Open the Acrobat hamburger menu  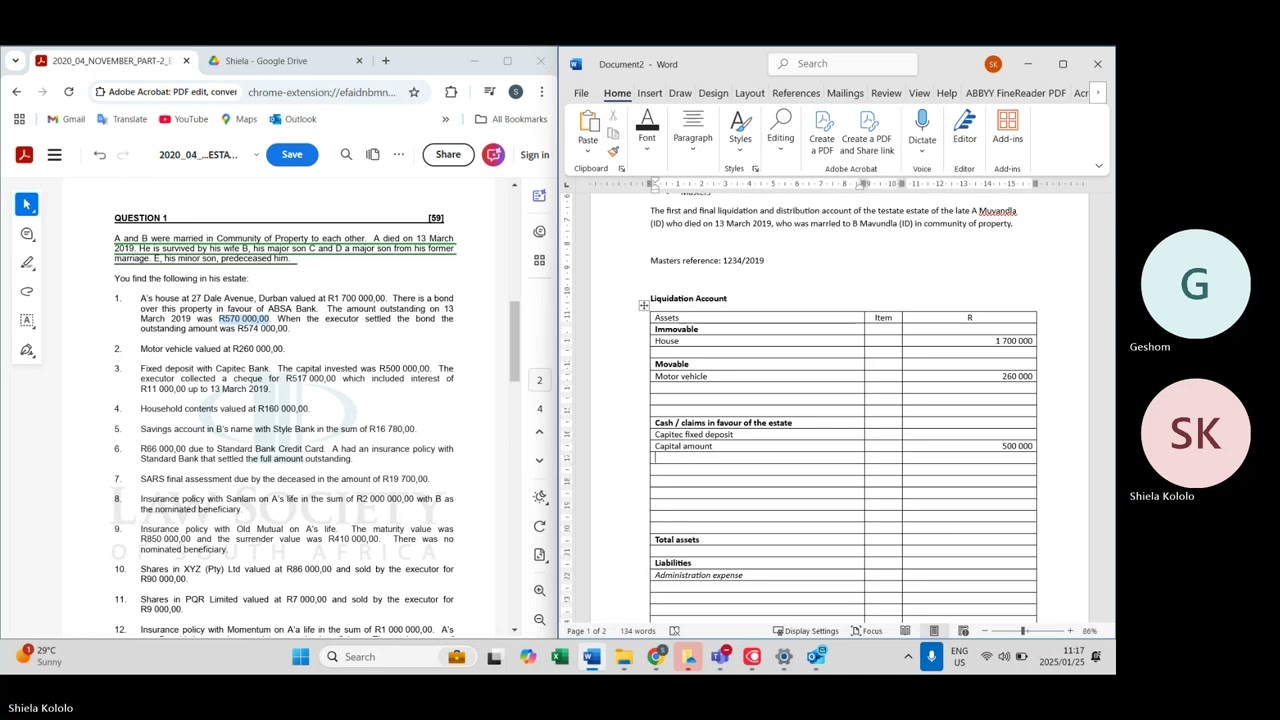55,155
